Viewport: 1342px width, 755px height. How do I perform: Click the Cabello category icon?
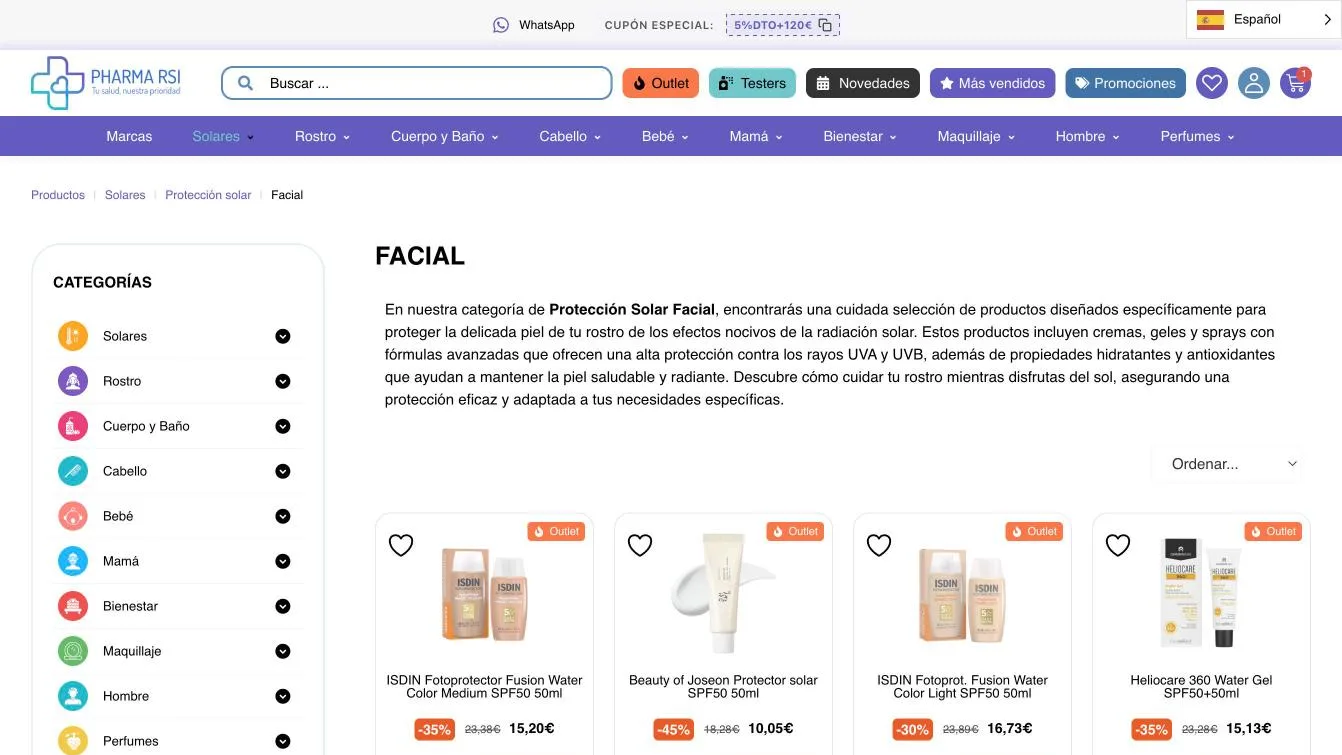(73, 471)
